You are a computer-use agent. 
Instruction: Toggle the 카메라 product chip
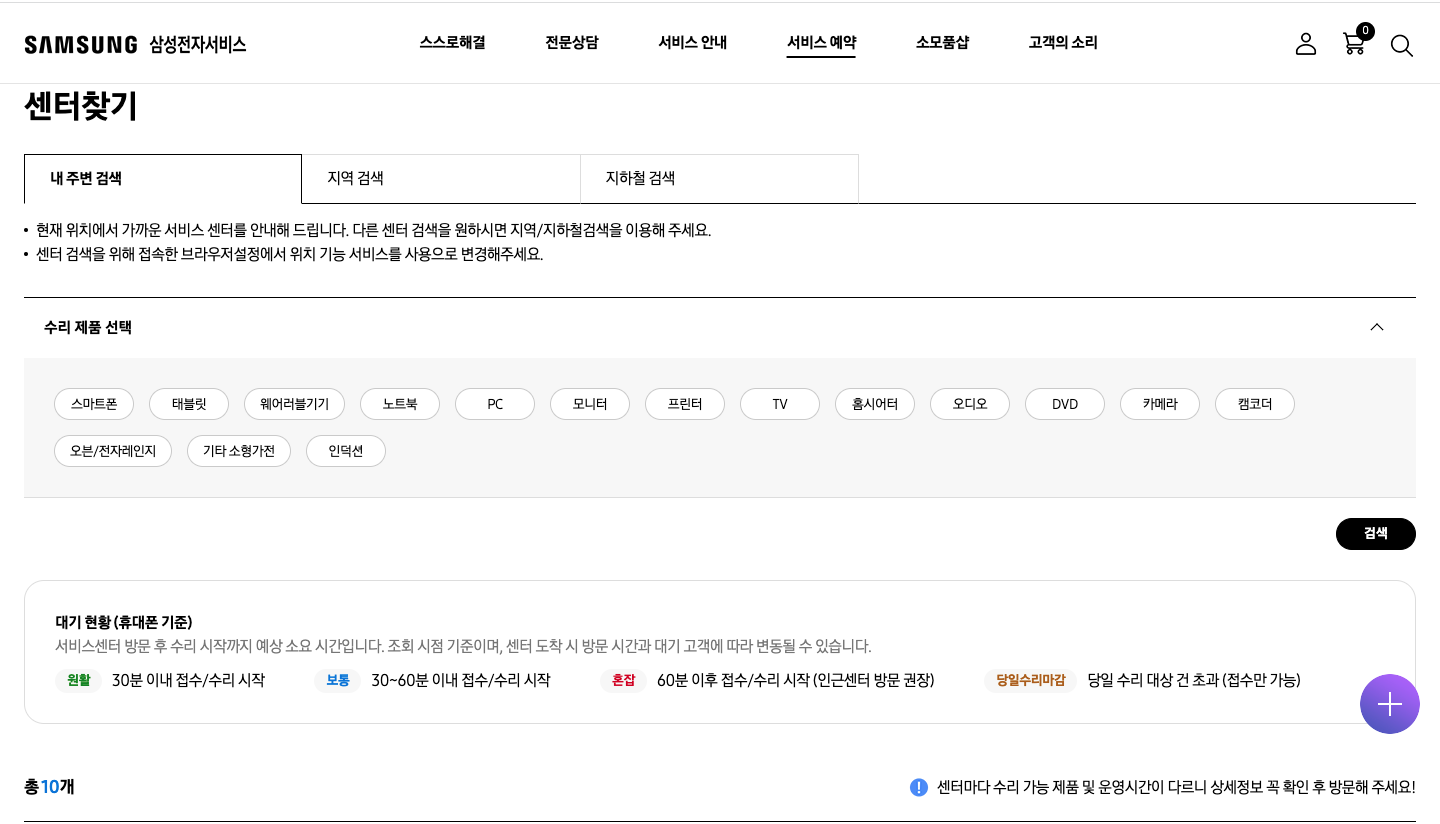point(1159,404)
